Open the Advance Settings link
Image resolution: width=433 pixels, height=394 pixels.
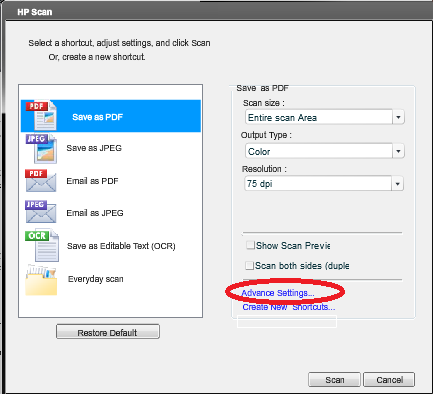coord(278,293)
